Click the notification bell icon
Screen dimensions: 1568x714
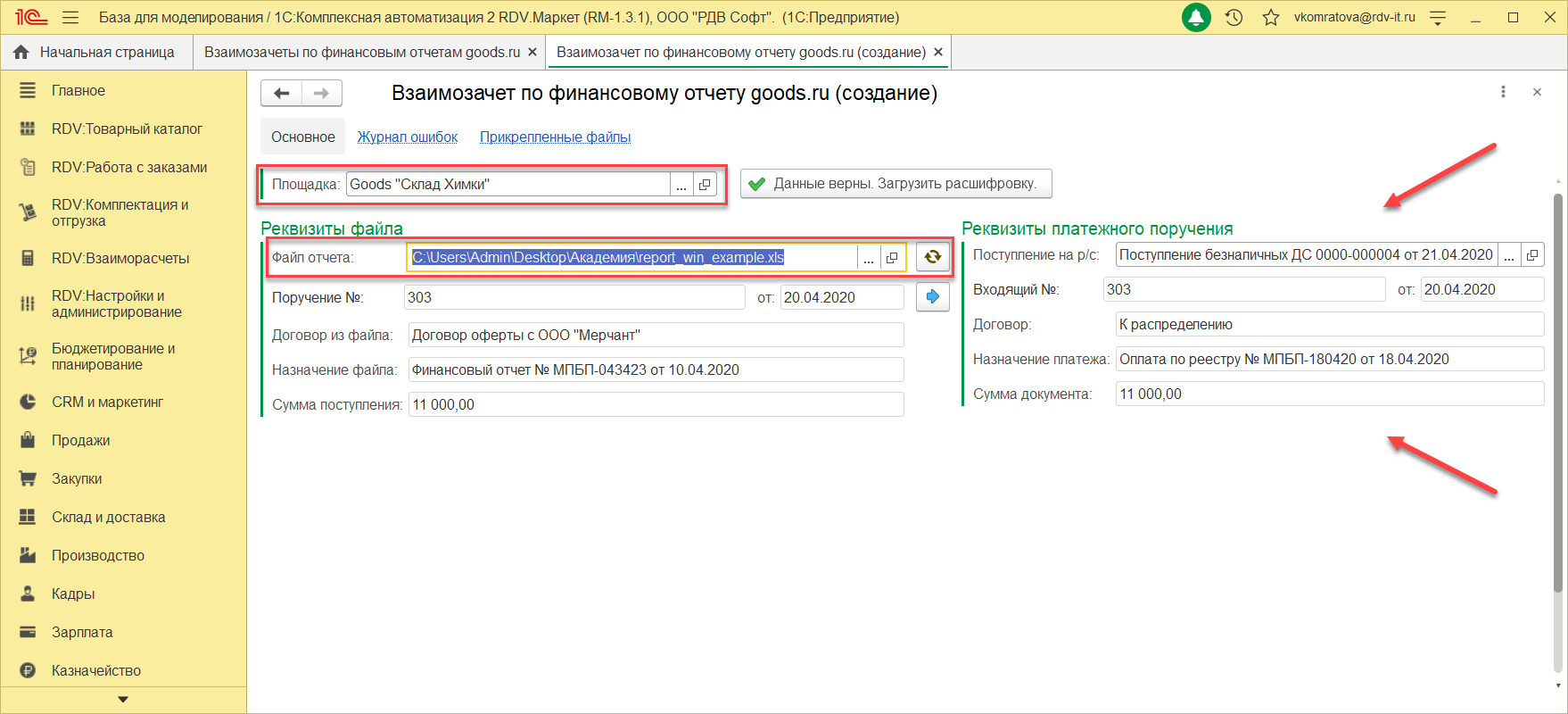click(x=1196, y=18)
